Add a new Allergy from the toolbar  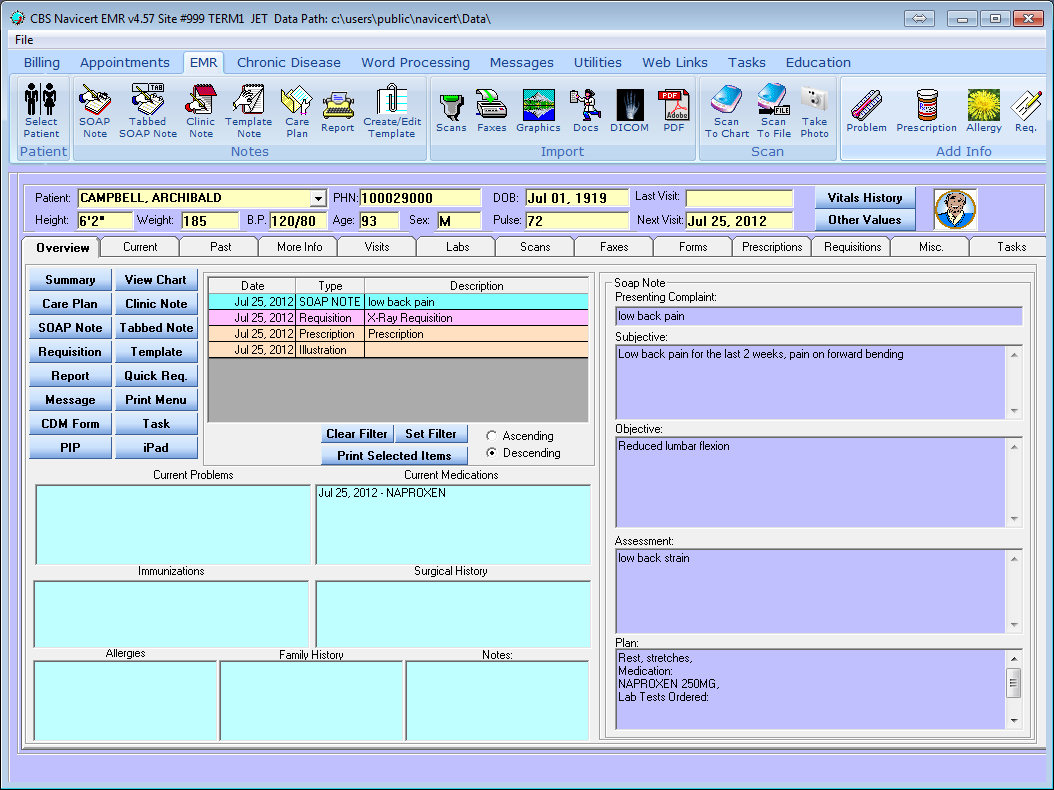[983, 110]
